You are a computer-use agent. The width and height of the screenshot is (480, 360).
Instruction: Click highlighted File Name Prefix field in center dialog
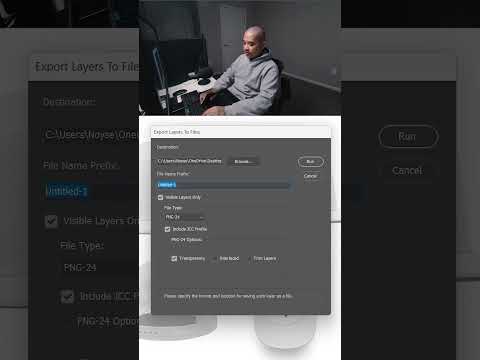(223, 185)
